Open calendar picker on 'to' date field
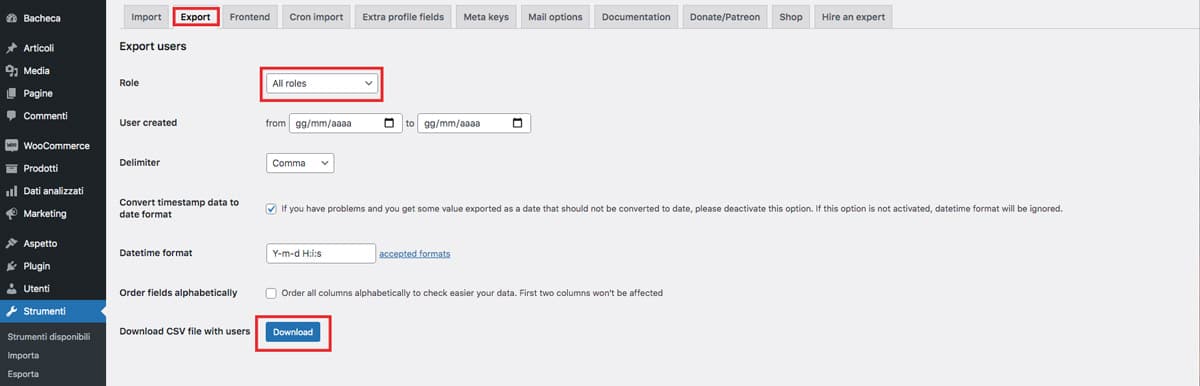 point(517,123)
